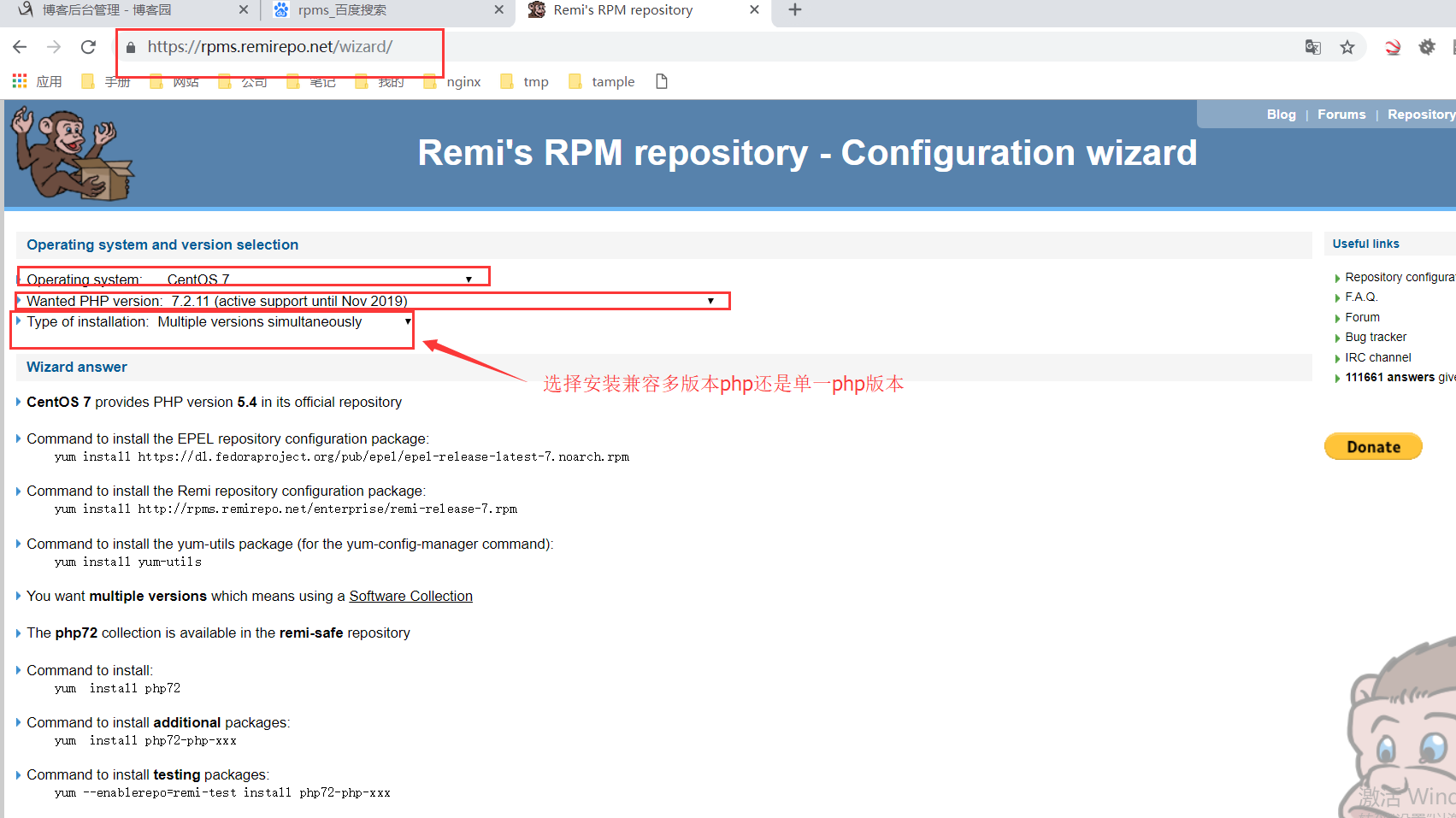The width and height of the screenshot is (1456, 818).
Task: Click the 'yum install php72-php-xxx' command
Action: [145, 741]
